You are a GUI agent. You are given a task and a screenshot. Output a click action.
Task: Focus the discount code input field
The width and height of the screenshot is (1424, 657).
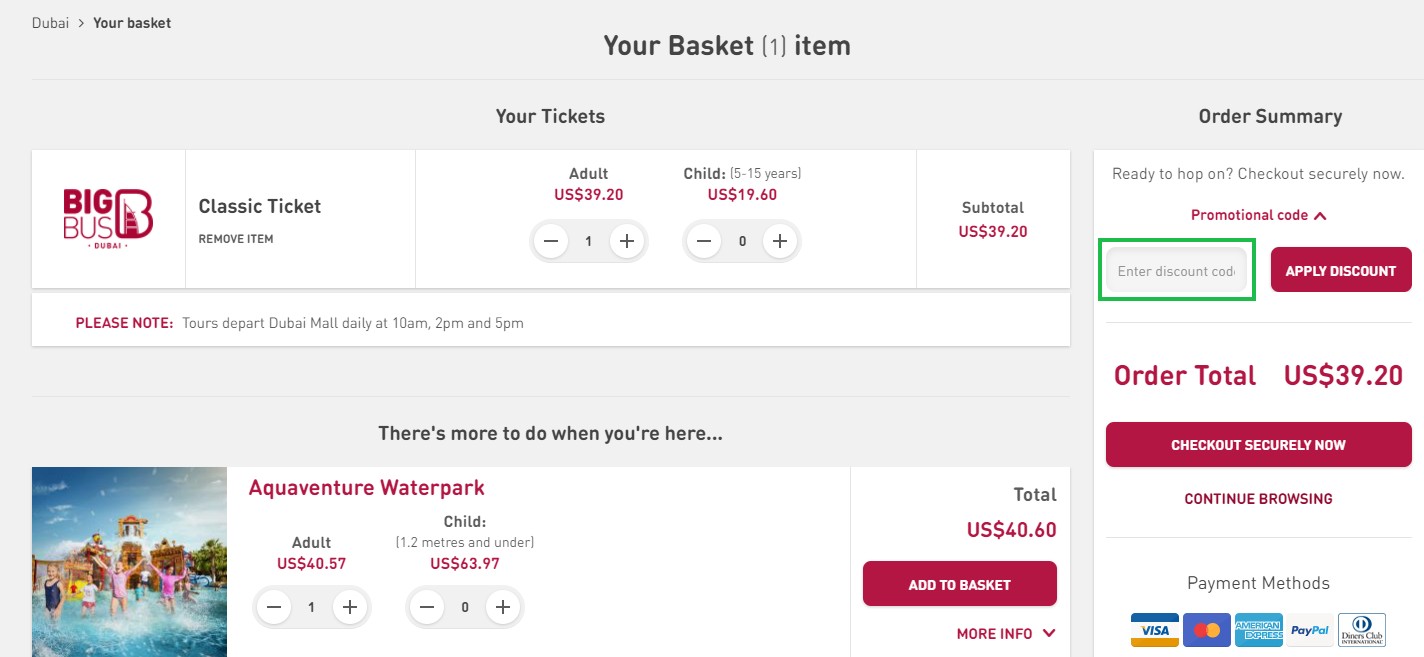coord(1176,271)
